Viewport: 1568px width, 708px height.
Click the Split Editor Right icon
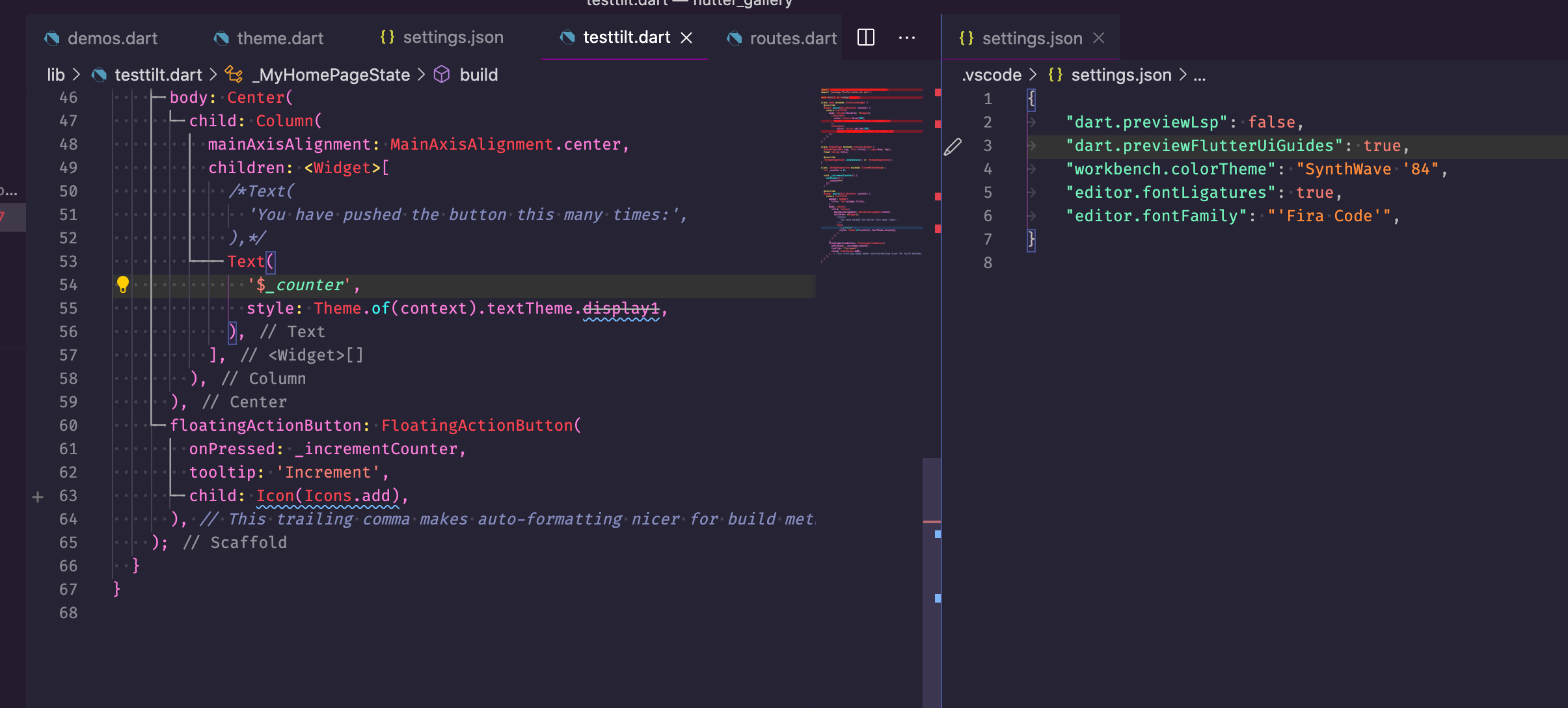(866, 38)
